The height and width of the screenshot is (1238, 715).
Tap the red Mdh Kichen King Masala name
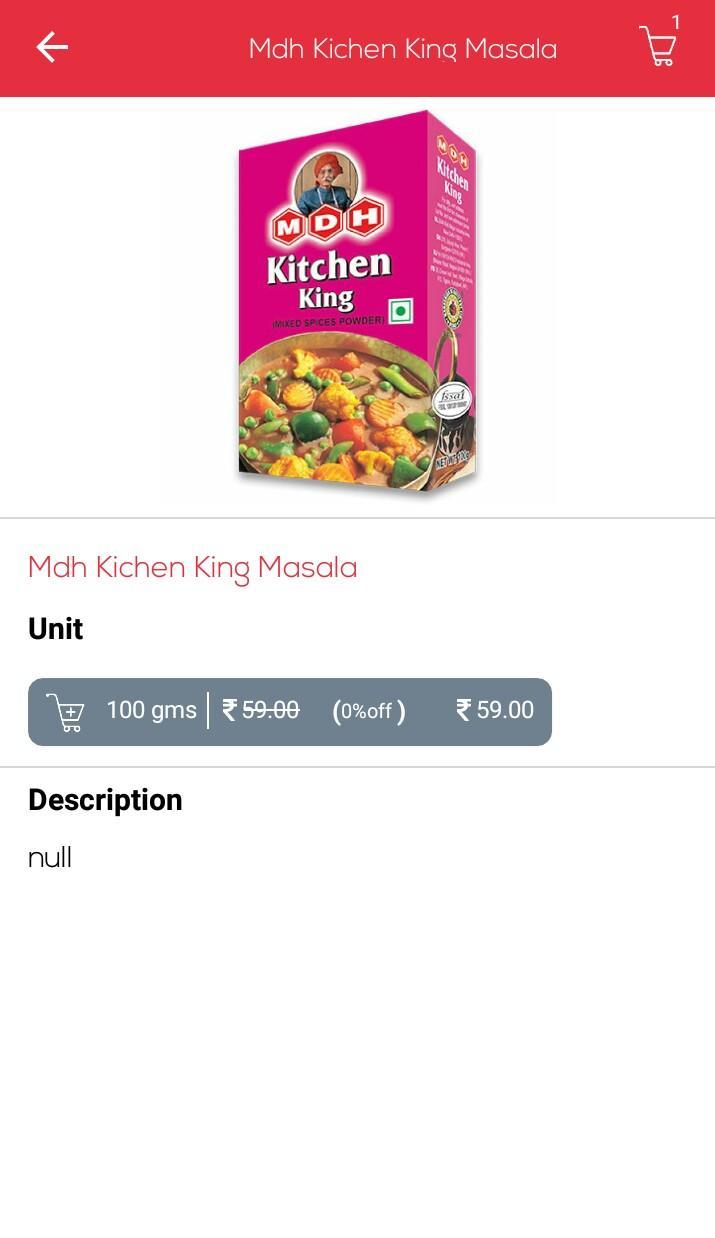(192, 569)
